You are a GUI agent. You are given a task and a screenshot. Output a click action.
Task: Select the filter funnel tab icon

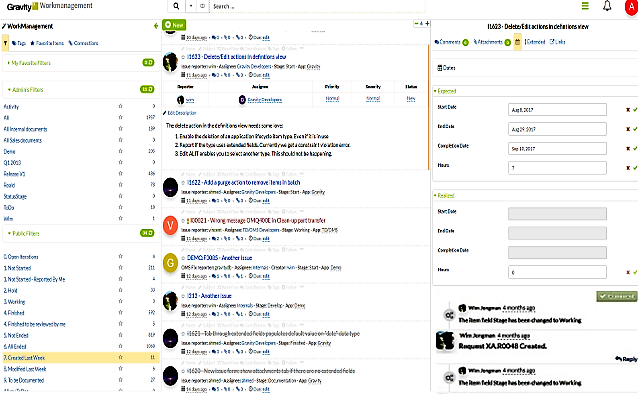pos(5,43)
